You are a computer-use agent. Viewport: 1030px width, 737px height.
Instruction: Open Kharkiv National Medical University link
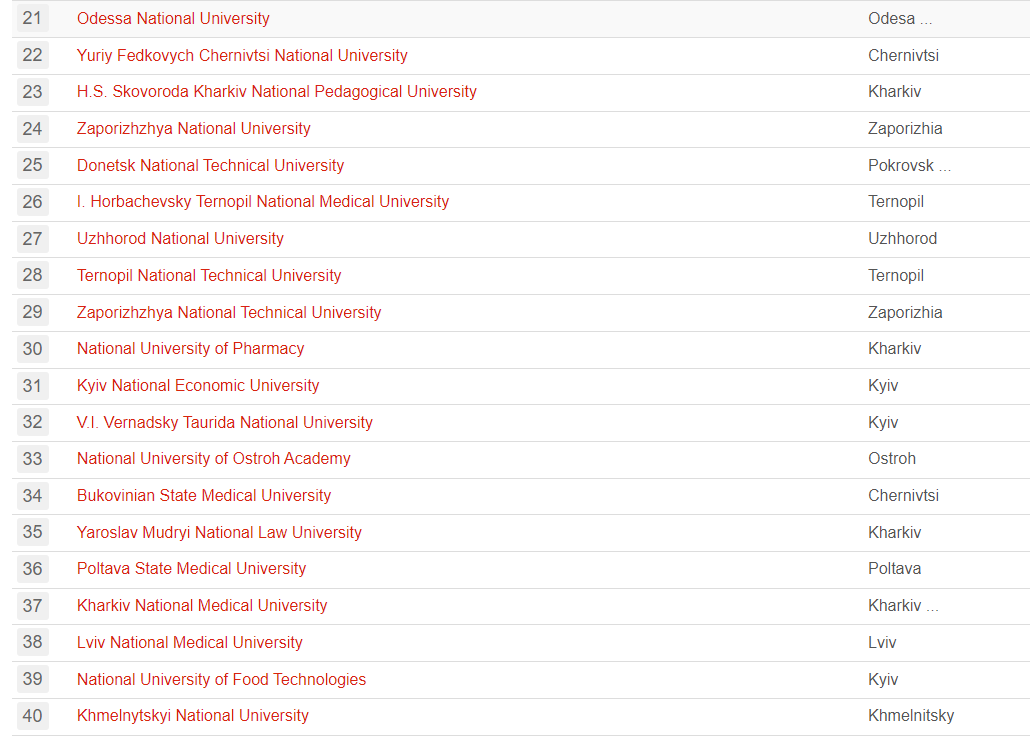(x=202, y=606)
